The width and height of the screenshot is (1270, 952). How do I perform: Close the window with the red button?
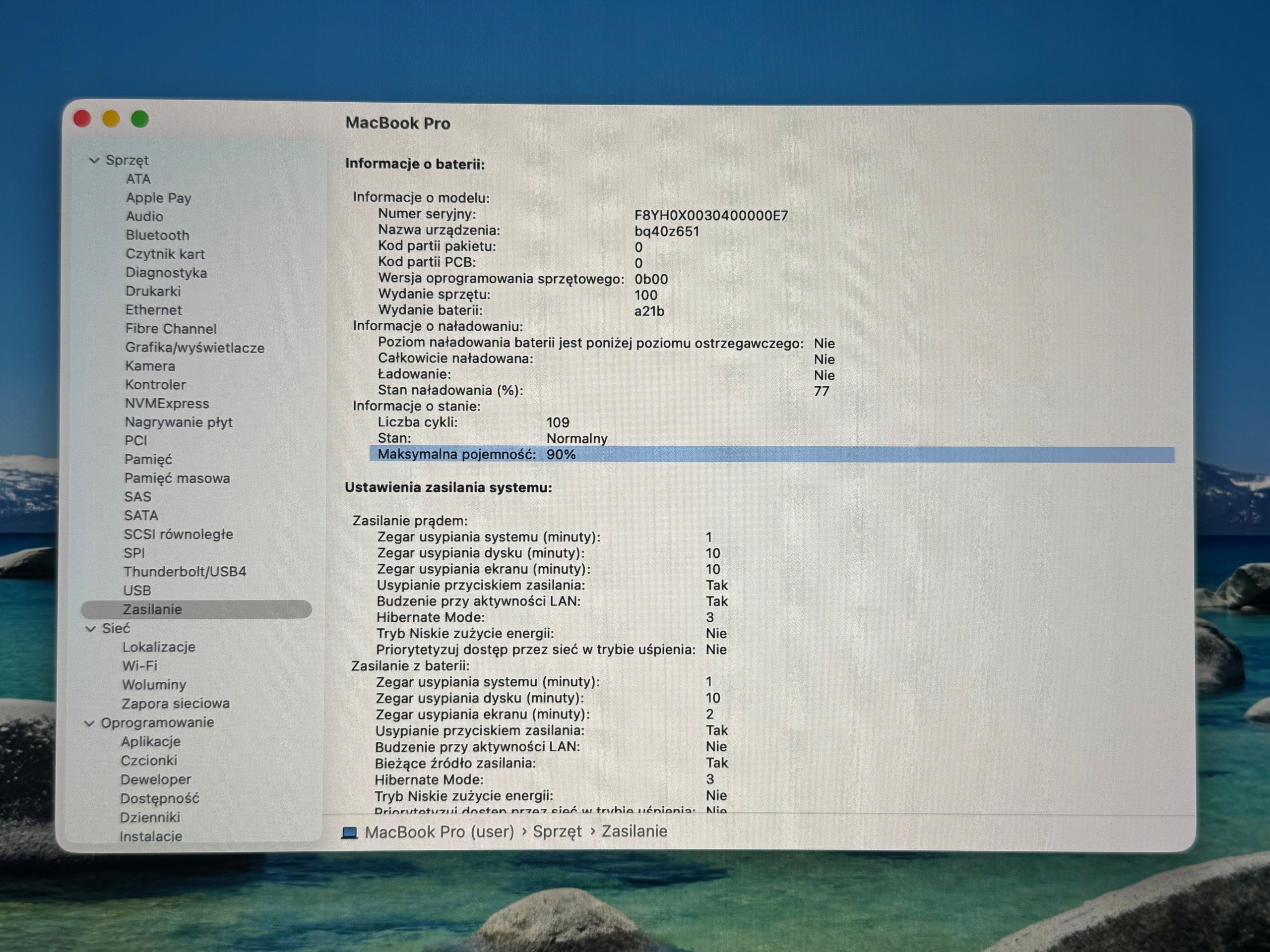click(x=82, y=119)
